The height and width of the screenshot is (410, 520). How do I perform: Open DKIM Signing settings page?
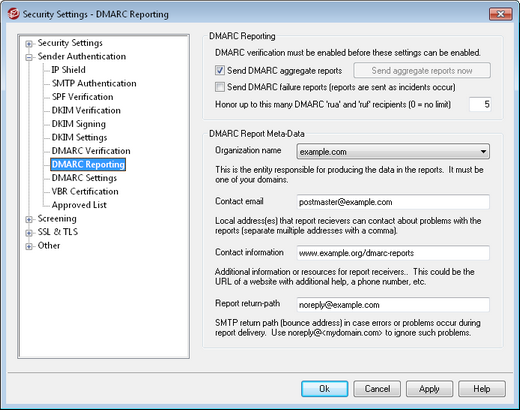coord(79,124)
